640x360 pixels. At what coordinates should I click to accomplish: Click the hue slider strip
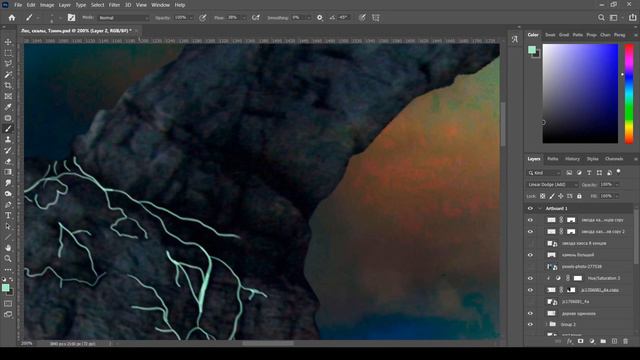(629, 94)
